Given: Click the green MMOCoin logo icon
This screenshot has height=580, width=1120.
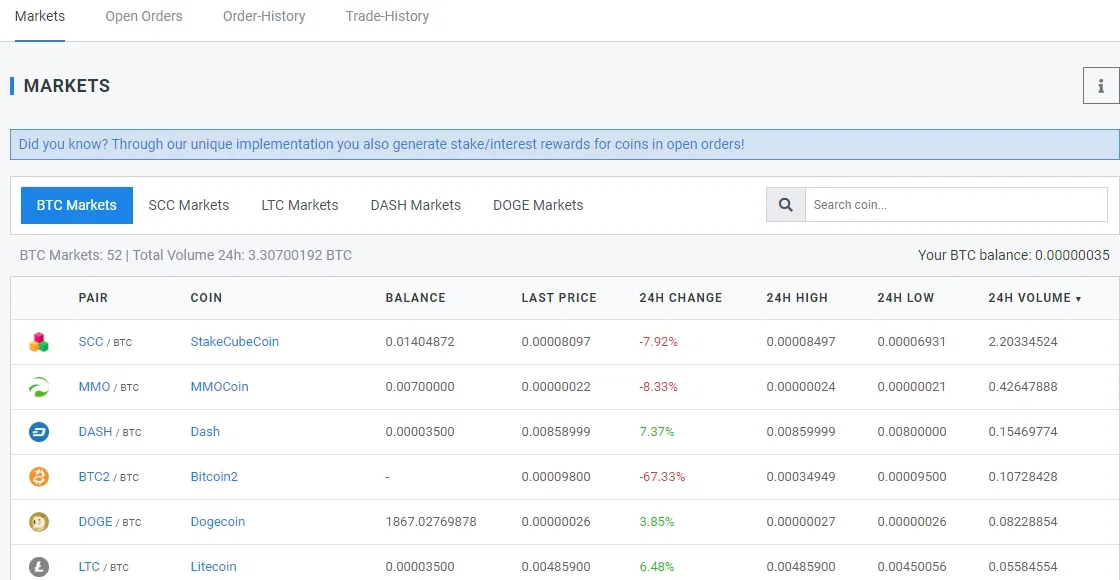Looking at the screenshot, I should 39,387.
